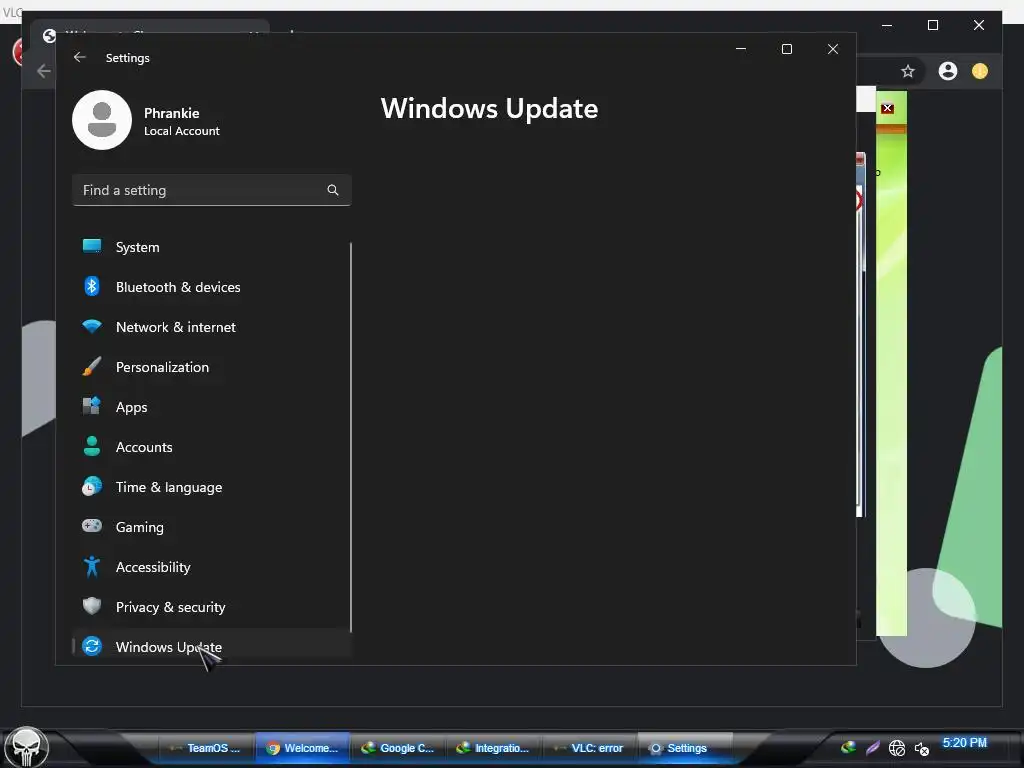
Task: Minimize the Settings window
Action: pyautogui.click(x=741, y=49)
